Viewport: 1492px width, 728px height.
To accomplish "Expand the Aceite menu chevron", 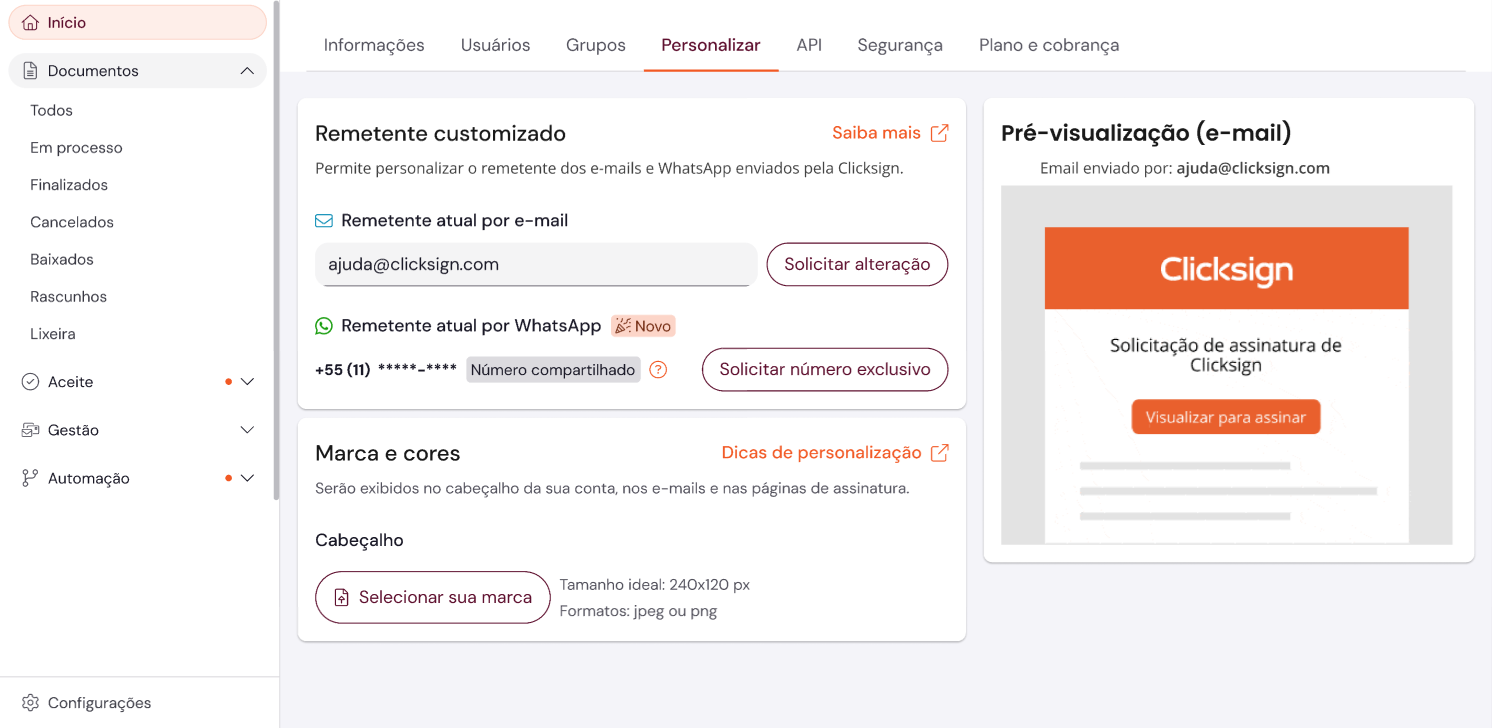I will (x=248, y=382).
